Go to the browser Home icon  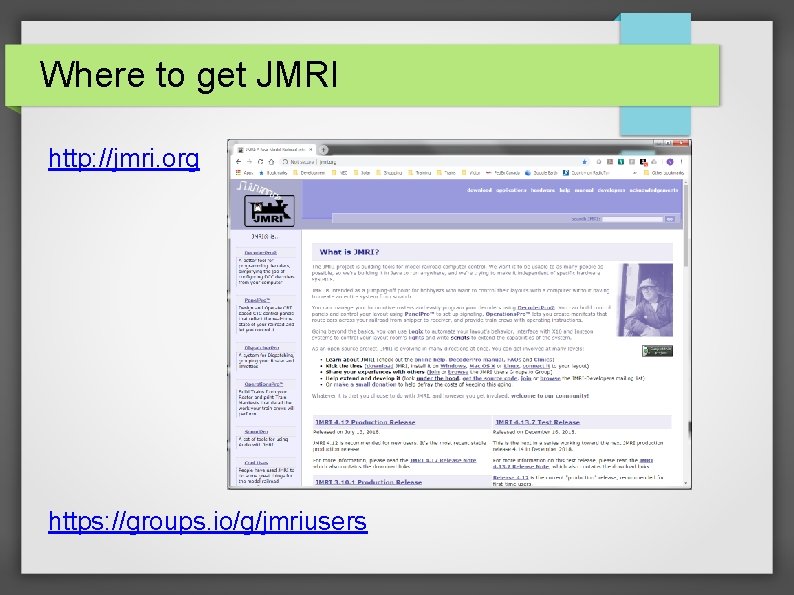pos(271,162)
